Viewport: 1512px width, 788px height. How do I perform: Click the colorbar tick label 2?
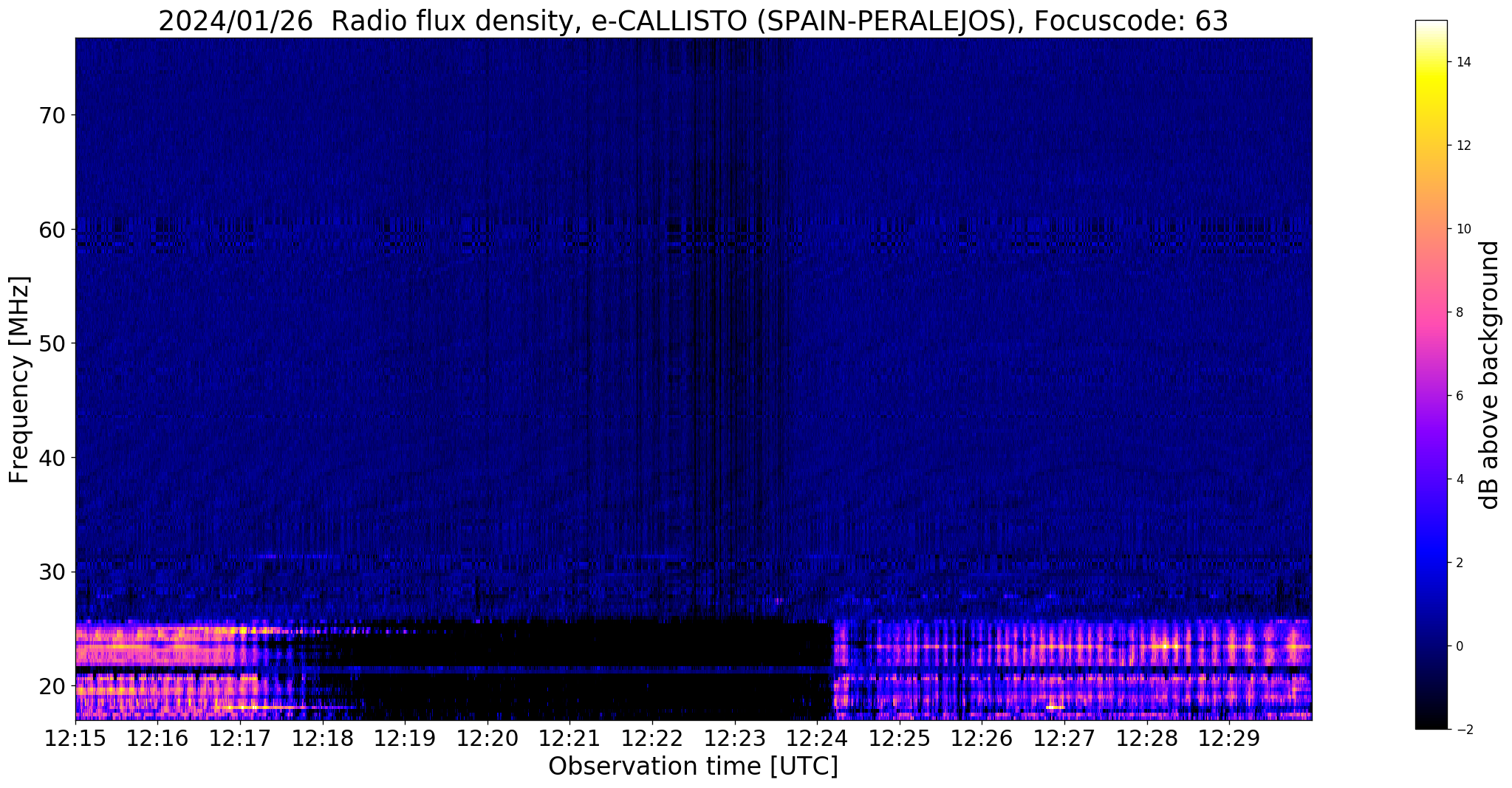pos(1458,563)
